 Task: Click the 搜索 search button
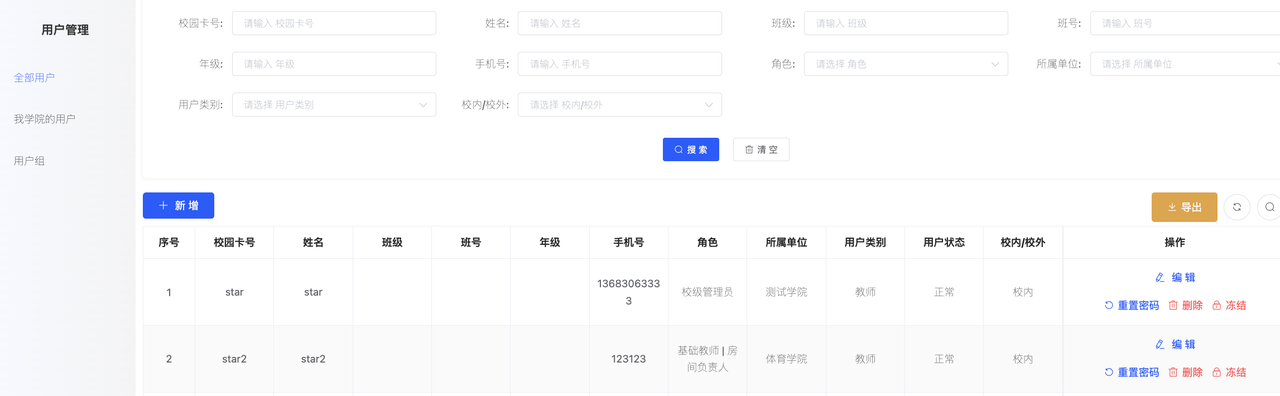[x=691, y=149]
